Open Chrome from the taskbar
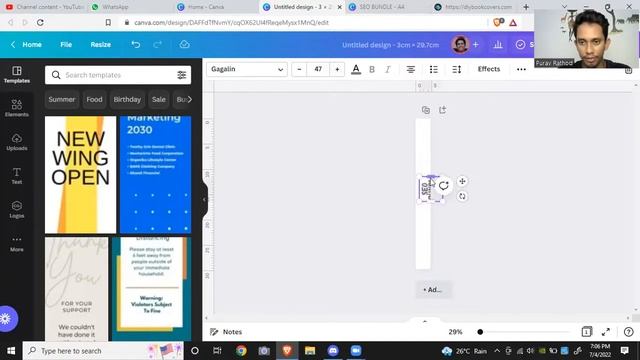Image resolution: width=640 pixels, height=360 pixels. tap(241, 351)
